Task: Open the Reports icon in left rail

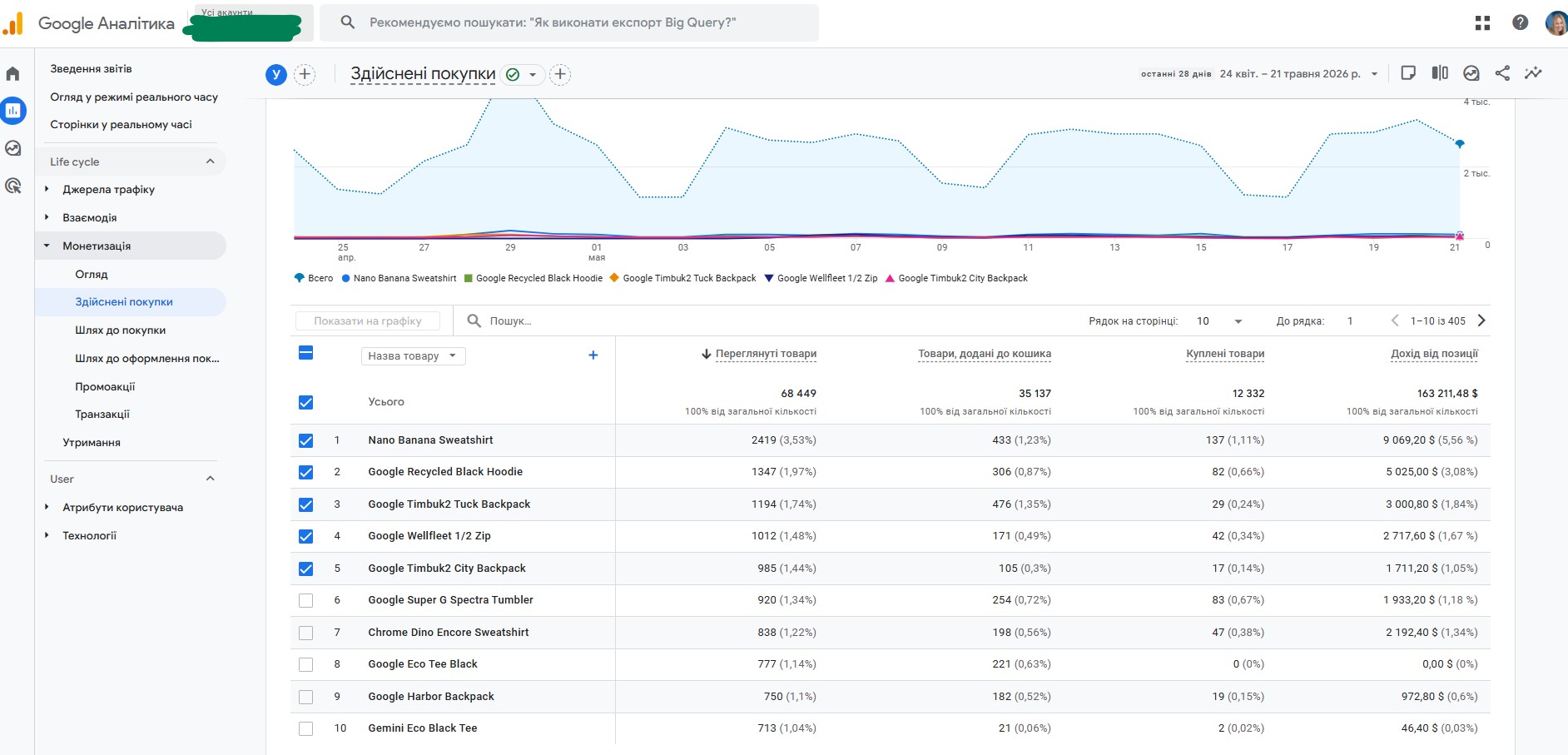Action: point(13,110)
